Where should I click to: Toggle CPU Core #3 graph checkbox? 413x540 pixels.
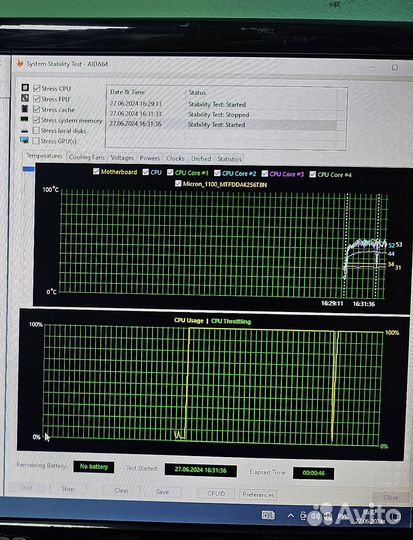click(x=265, y=174)
